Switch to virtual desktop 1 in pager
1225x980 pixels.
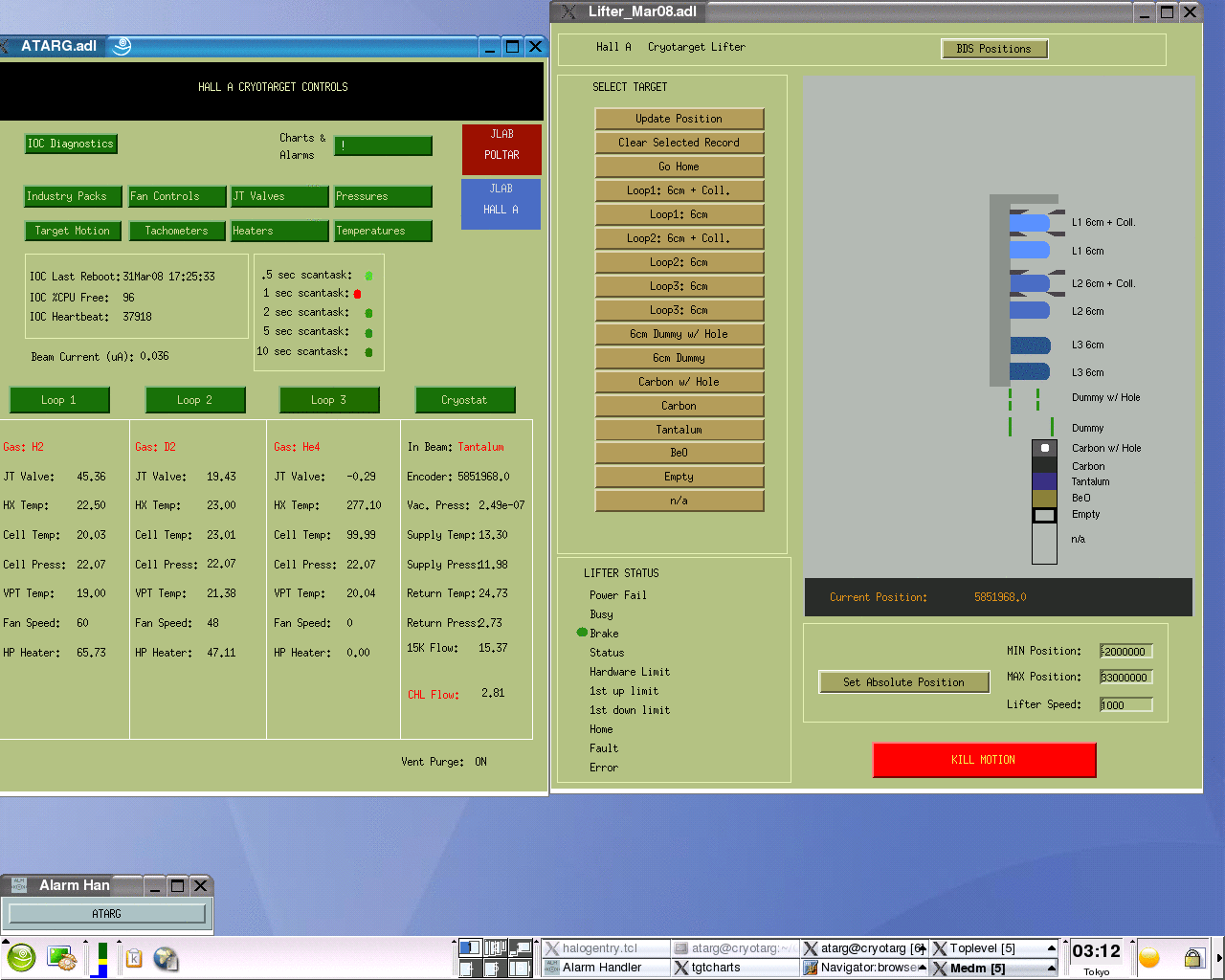click(470, 947)
